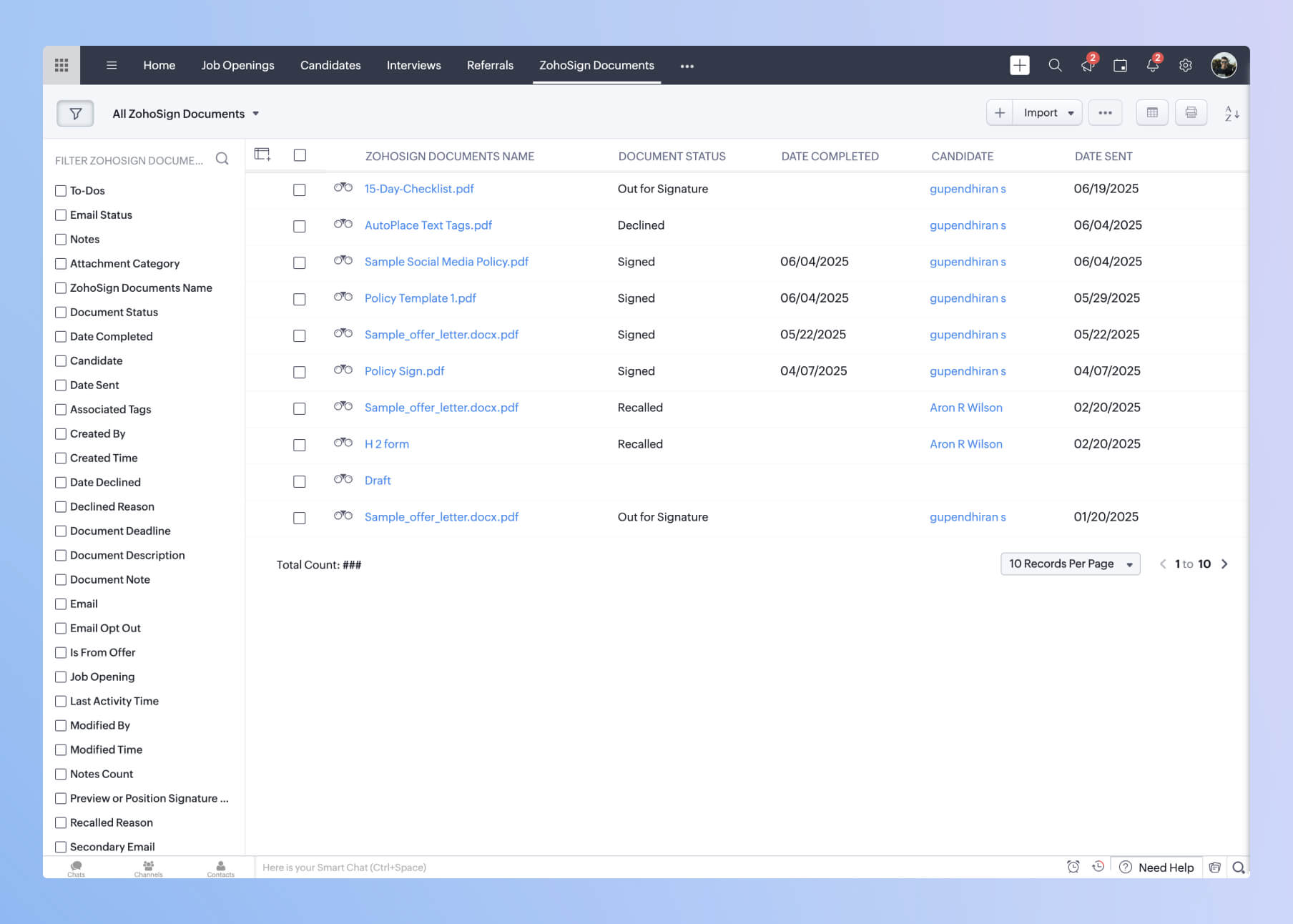Expand the Import dropdown arrow
The image size is (1293, 924).
point(1071,113)
